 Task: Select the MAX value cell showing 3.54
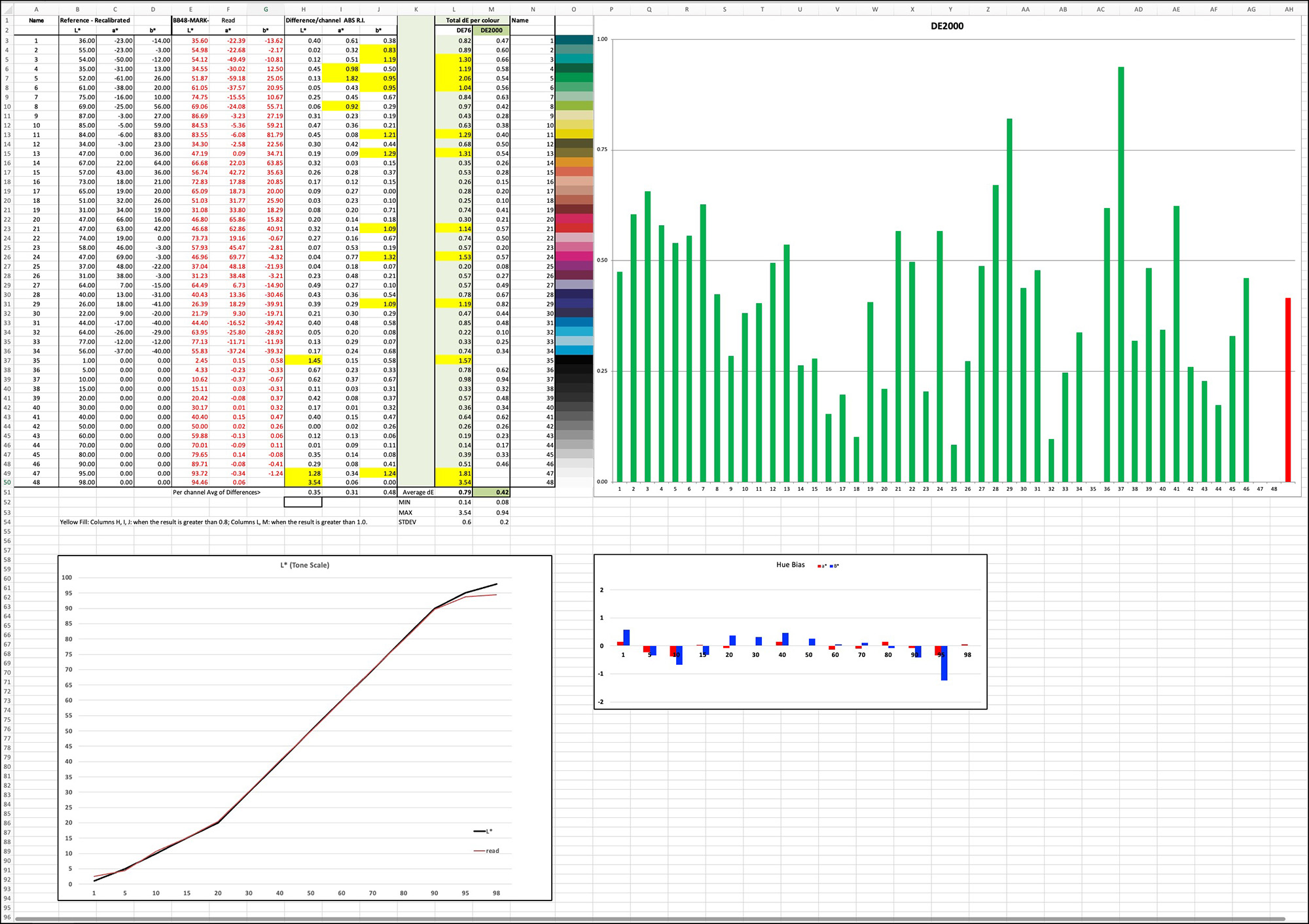point(465,512)
